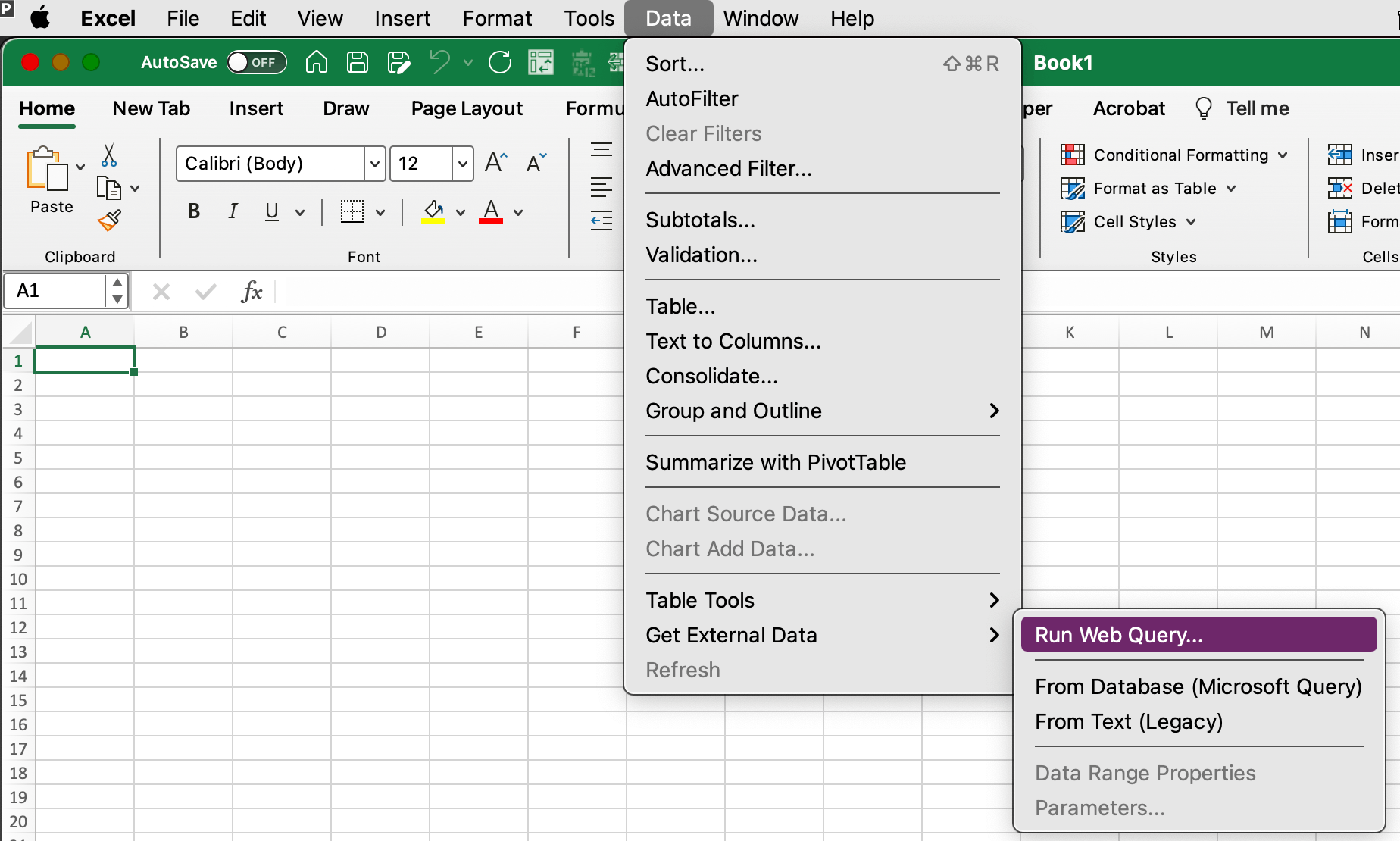The width and height of the screenshot is (1400, 841).
Task: Click the formula bar confirm checkmark
Action: (x=205, y=292)
